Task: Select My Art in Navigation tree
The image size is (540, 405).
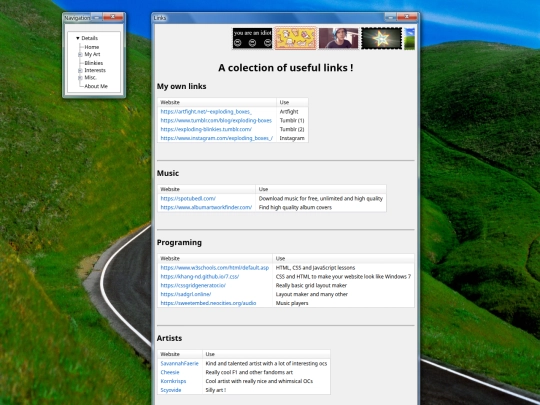Action: point(92,54)
